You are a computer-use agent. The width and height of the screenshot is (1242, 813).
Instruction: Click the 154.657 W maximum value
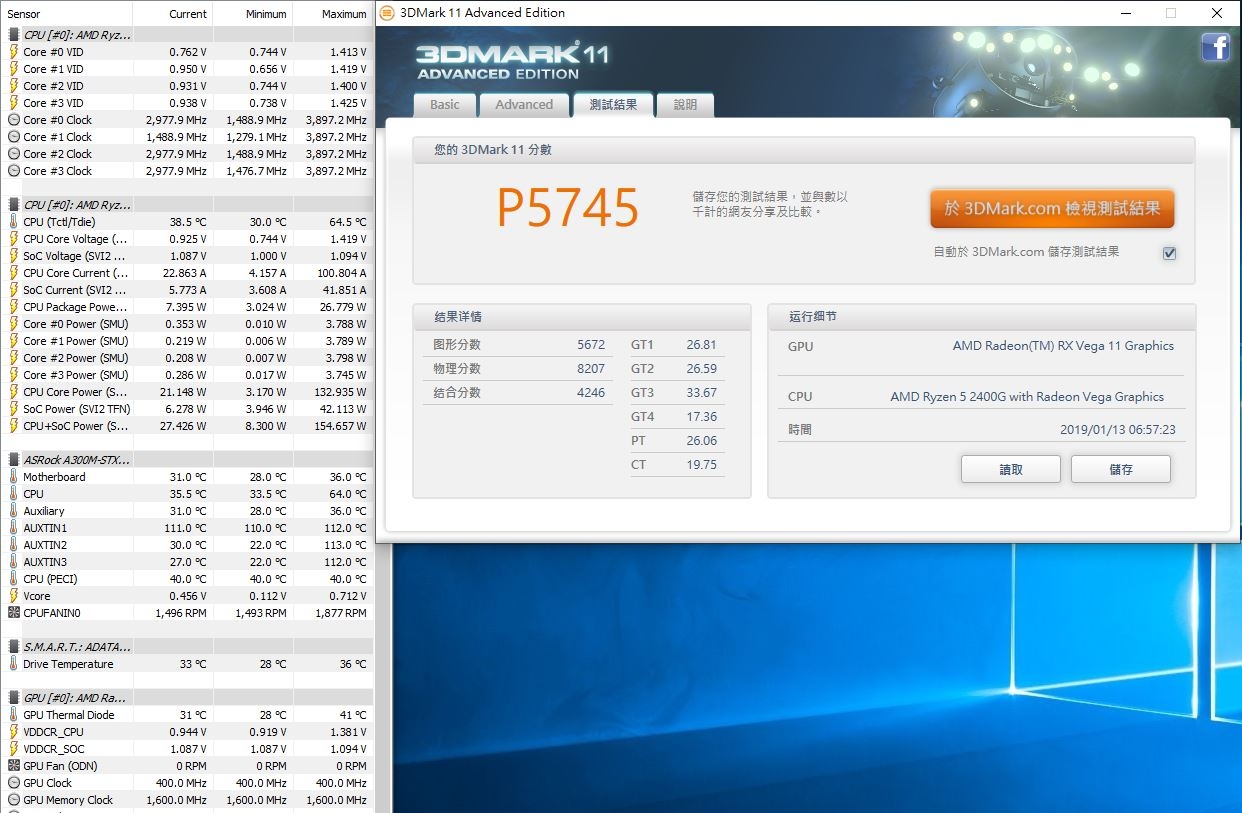339,426
